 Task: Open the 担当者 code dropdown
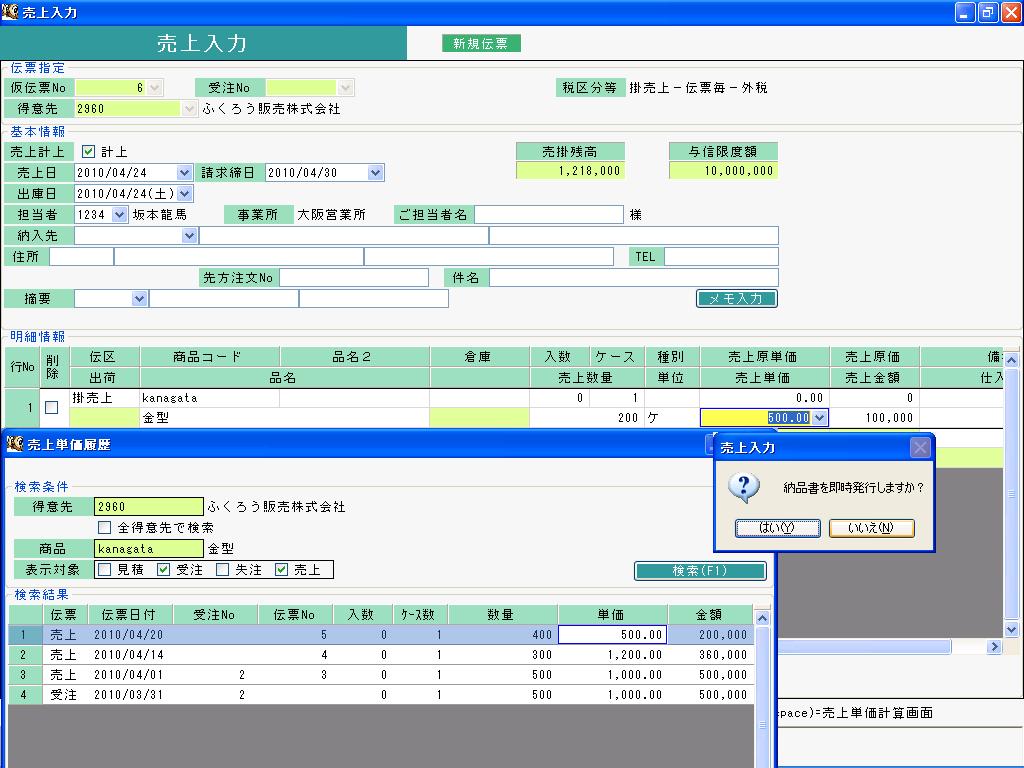point(120,214)
